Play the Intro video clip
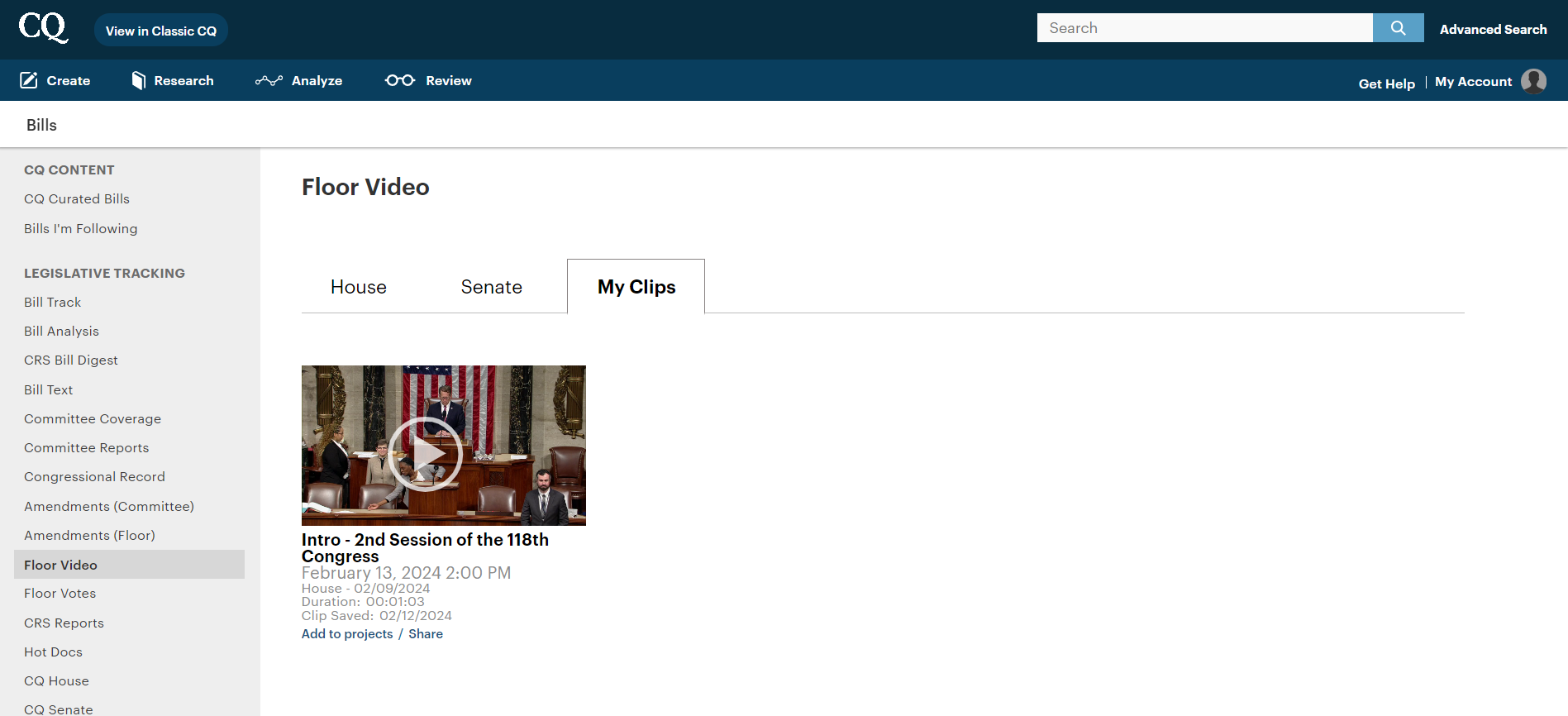The height and width of the screenshot is (716, 1568). [426, 454]
